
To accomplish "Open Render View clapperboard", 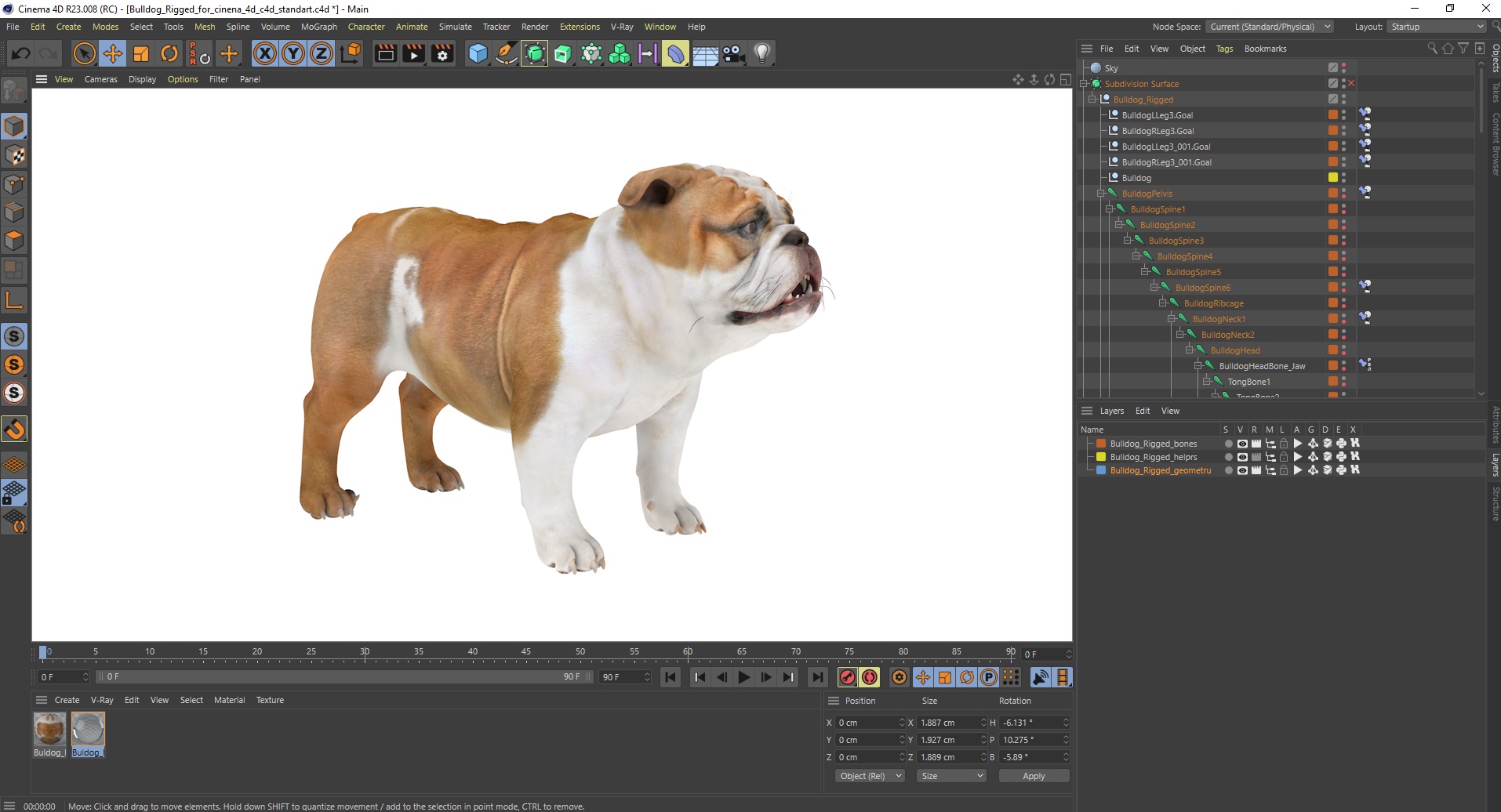I will [x=385, y=53].
